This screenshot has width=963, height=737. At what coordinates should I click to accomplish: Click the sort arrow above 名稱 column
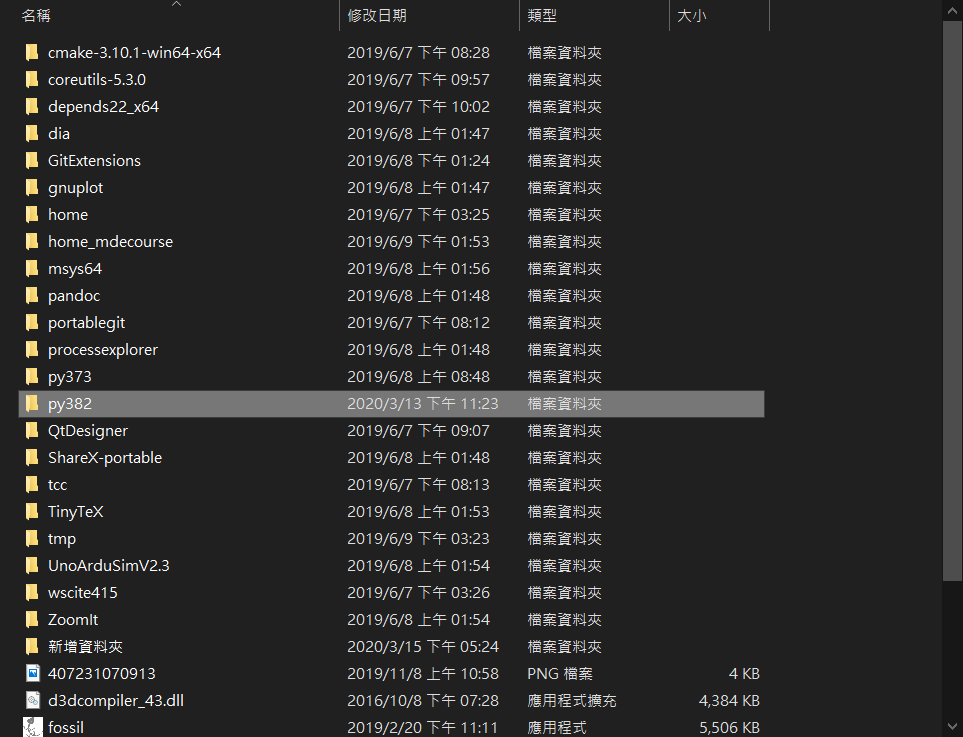point(176,4)
